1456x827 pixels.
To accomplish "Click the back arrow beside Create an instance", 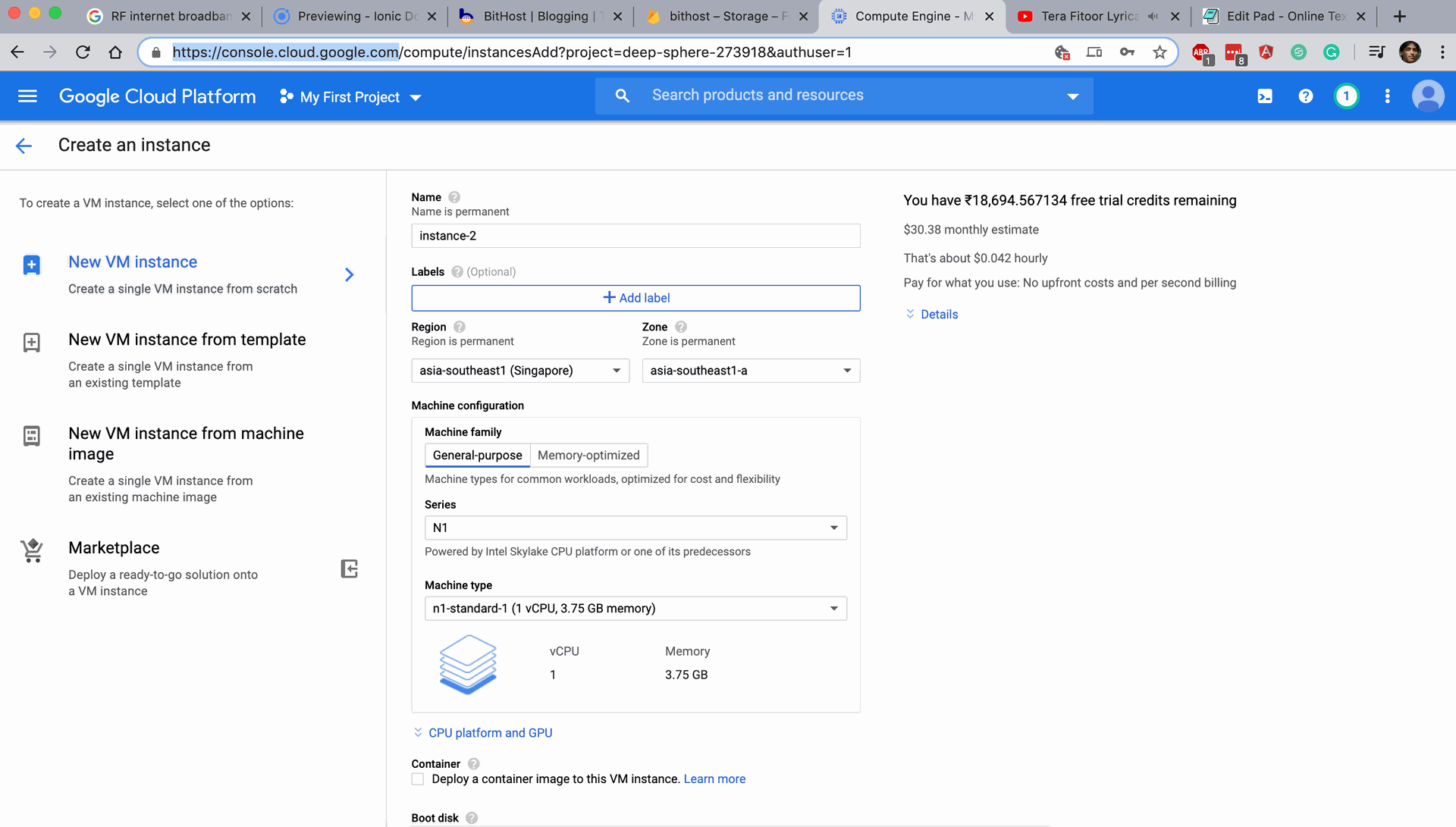I will tap(24, 146).
